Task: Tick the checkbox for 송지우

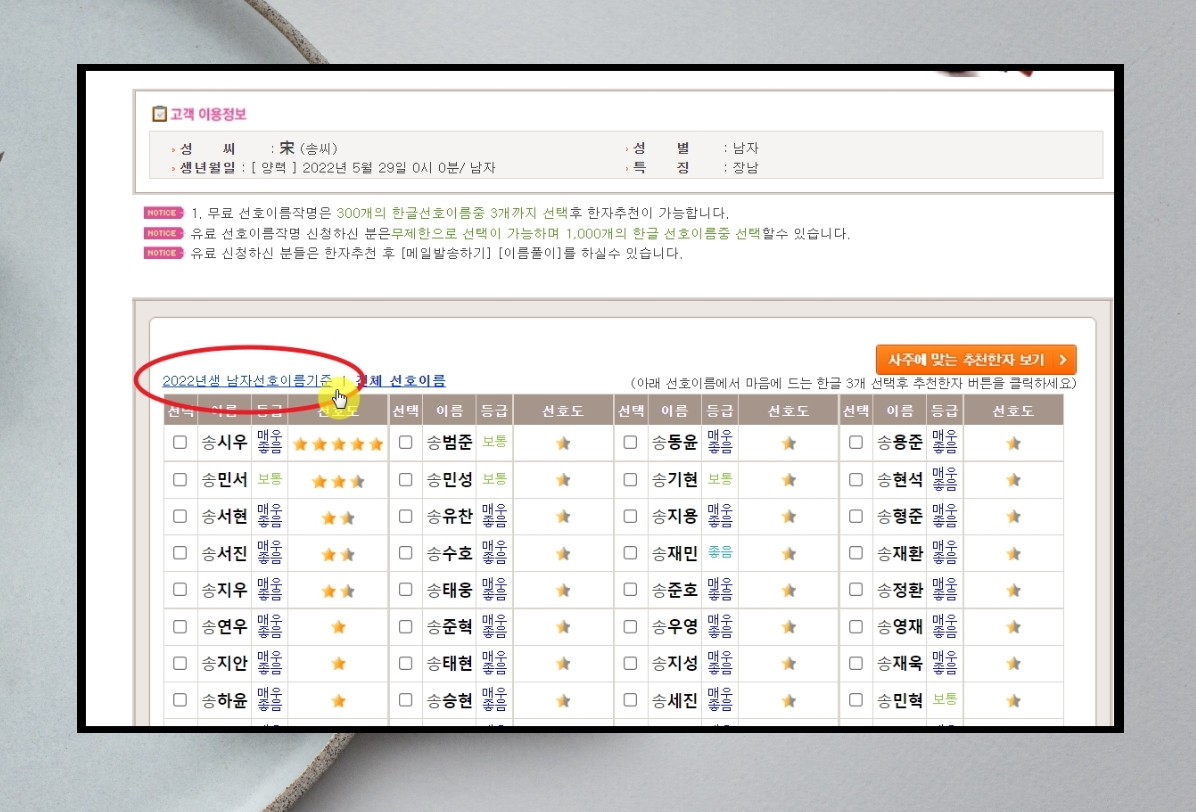Action: tap(180, 589)
